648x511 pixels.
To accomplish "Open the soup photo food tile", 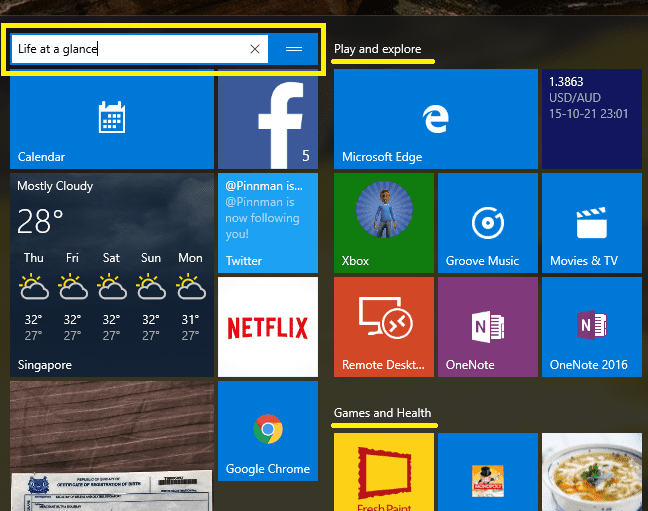I will click(592, 472).
